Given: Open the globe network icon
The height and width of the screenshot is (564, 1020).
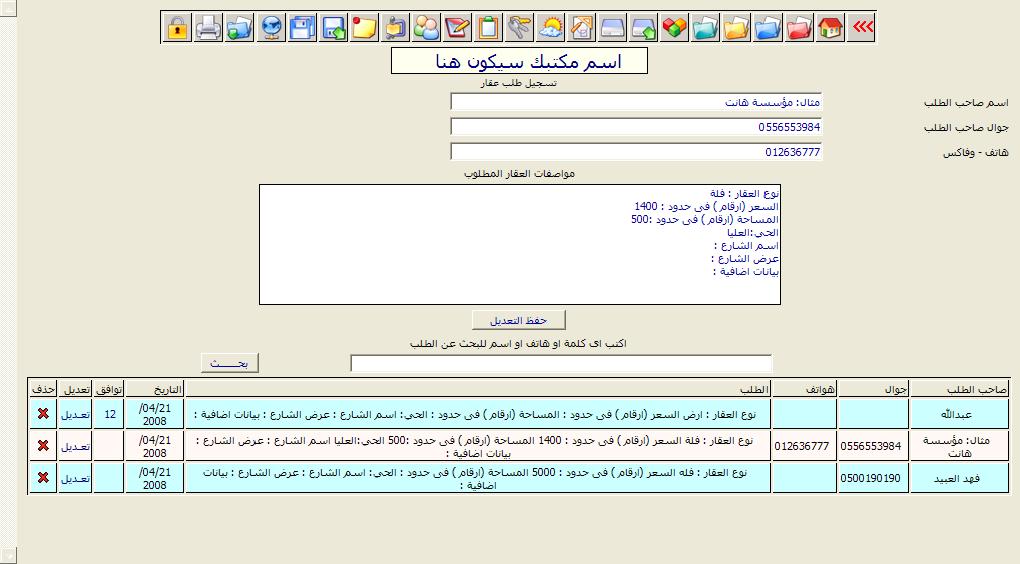Looking at the screenshot, I should [271, 27].
